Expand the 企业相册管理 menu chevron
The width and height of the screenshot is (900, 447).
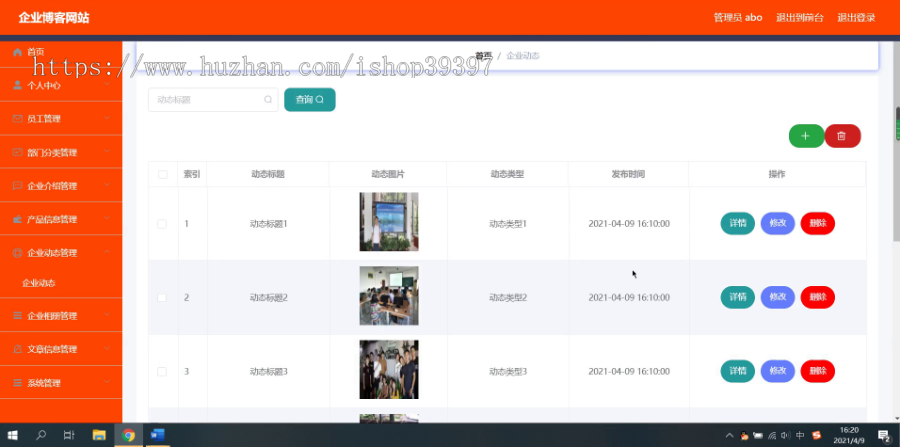107,316
